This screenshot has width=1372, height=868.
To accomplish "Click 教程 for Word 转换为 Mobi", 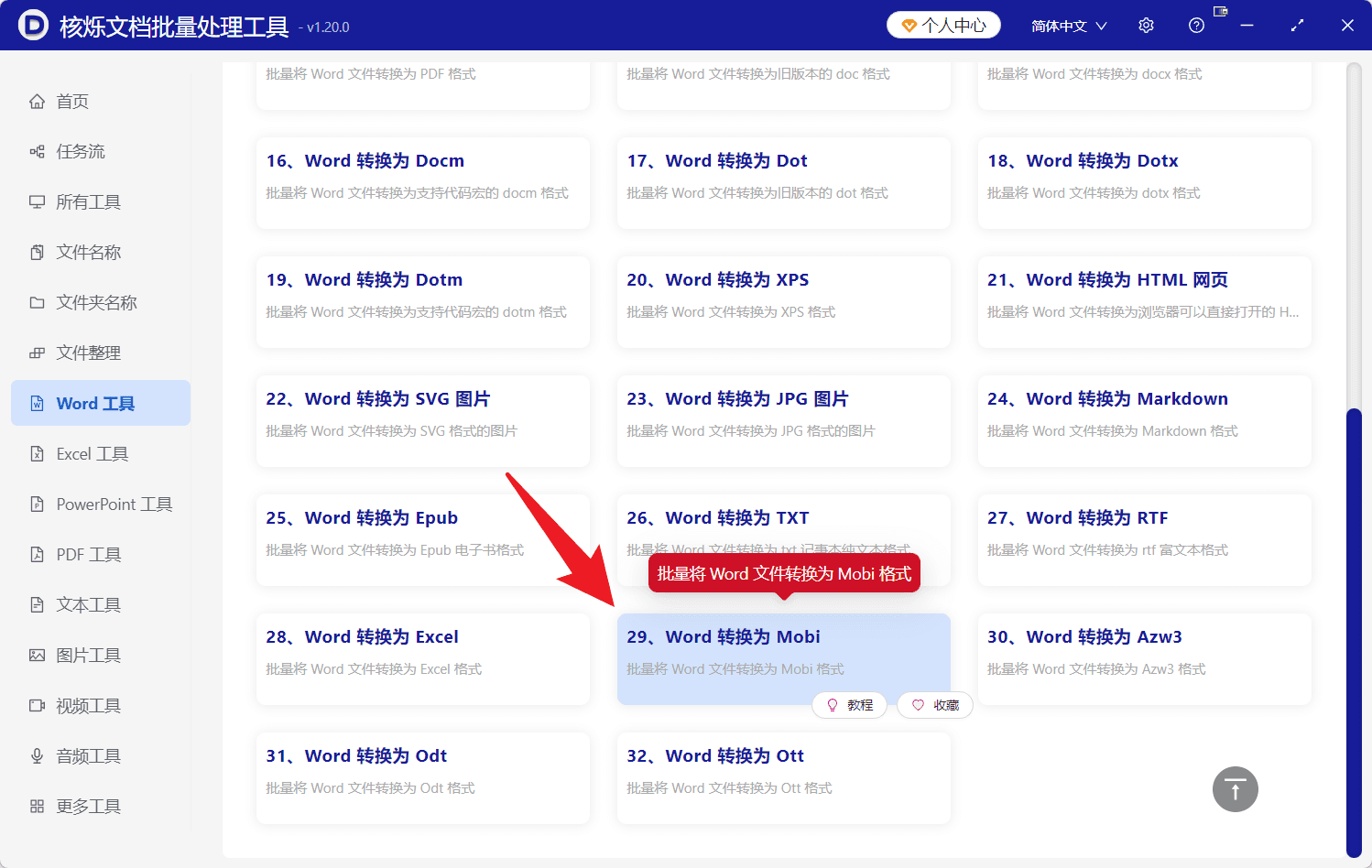I will (849, 704).
